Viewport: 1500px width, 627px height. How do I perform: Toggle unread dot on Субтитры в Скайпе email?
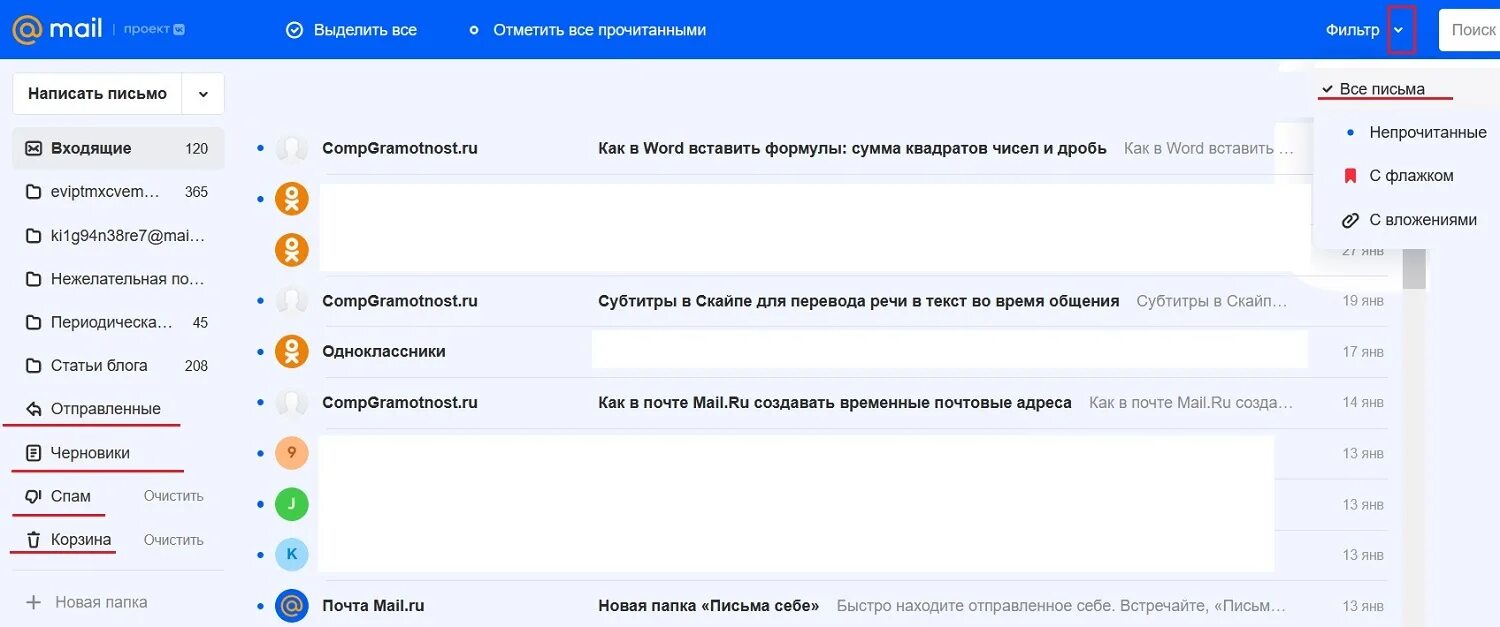click(261, 300)
